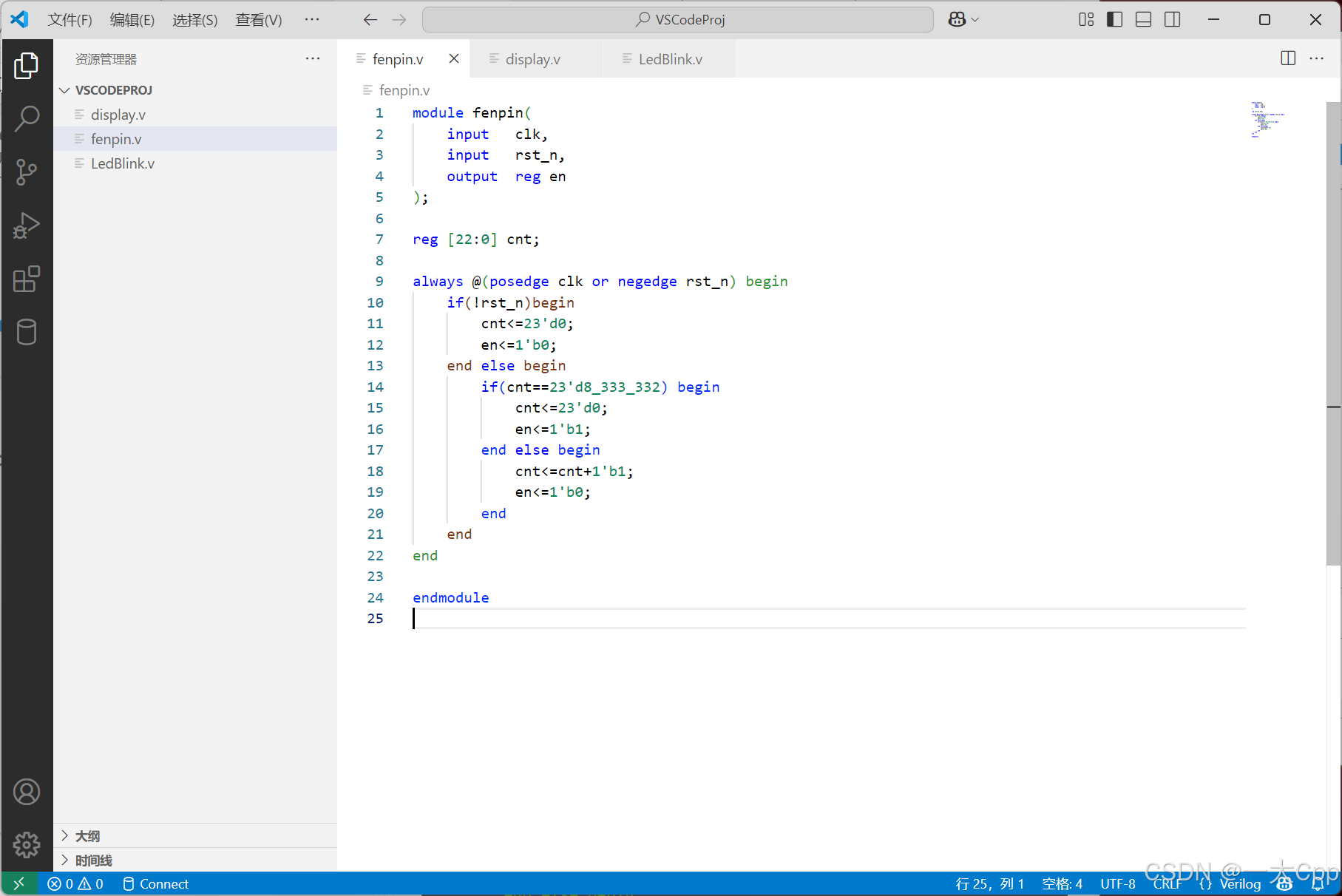The image size is (1342, 896).
Task: Click the editor vertical scrollbar
Action: [x=1334, y=333]
